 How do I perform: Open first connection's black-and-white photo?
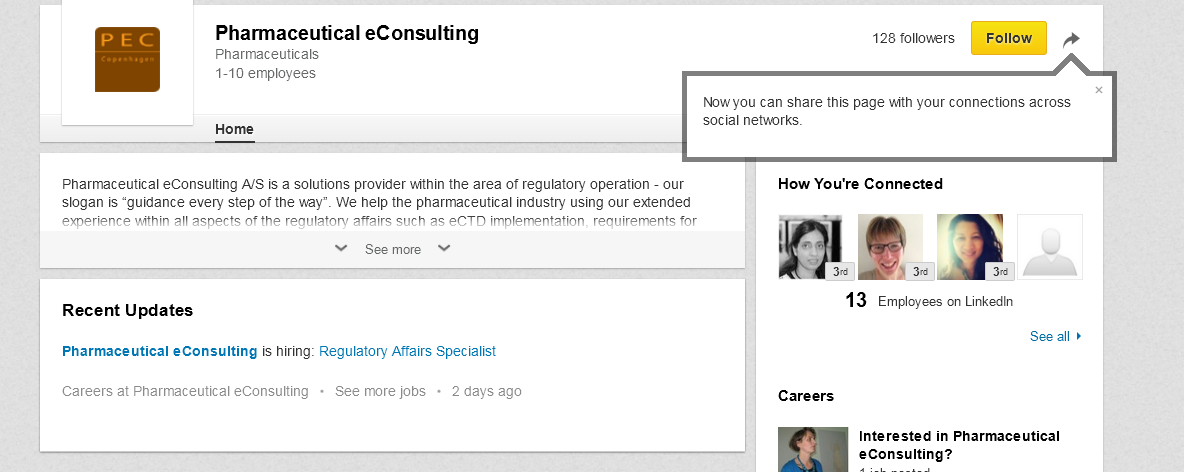[810, 247]
